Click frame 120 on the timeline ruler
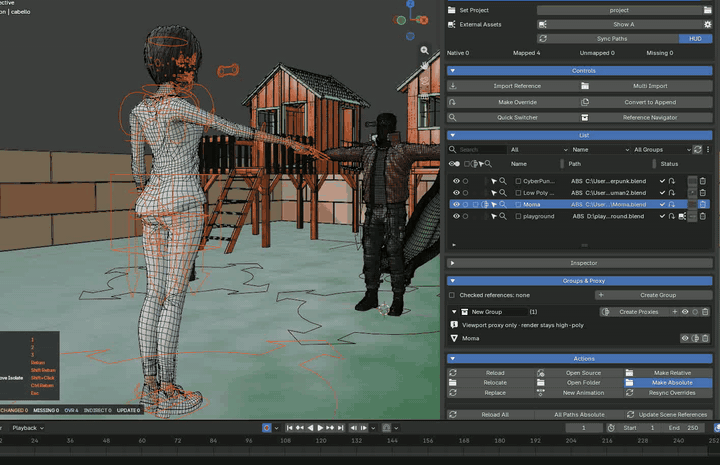Image resolution: width=720 pixels, height=465 pixels. 321,441
